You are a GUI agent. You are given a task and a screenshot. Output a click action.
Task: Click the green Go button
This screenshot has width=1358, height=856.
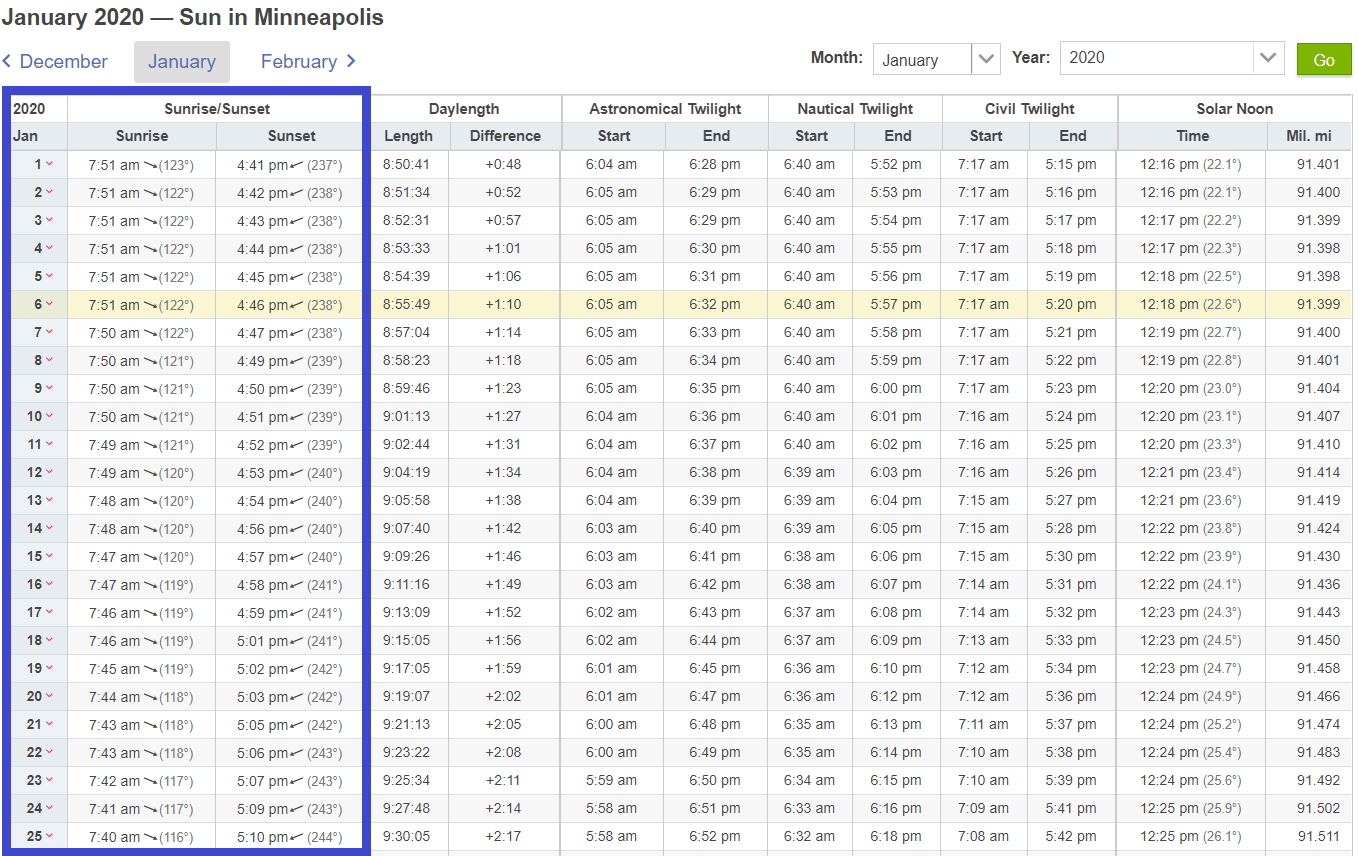tap(1324, 59)
